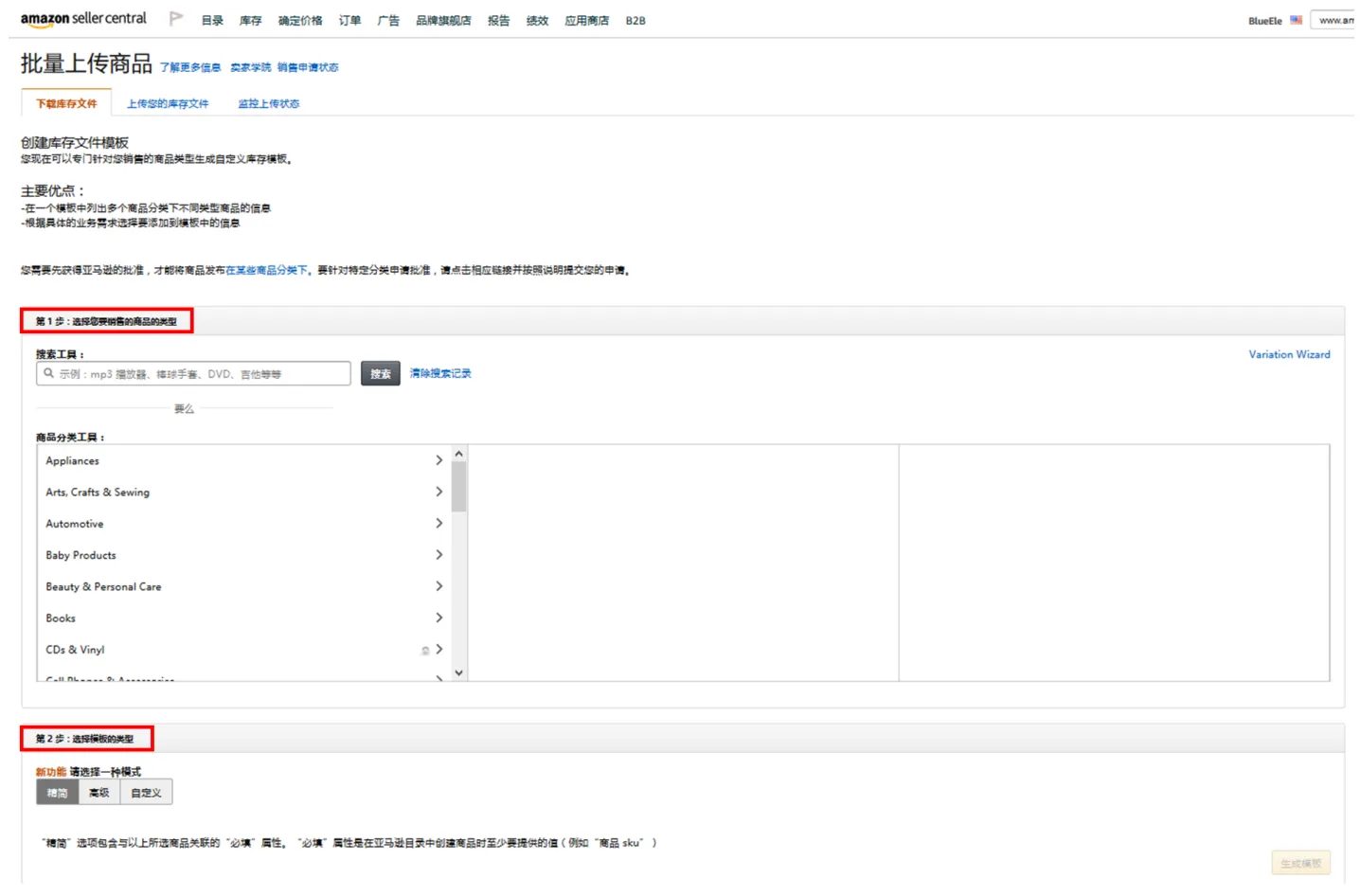Screen dimensions: 1360x896
Task: Focus the product type search field
Action: 193,374
